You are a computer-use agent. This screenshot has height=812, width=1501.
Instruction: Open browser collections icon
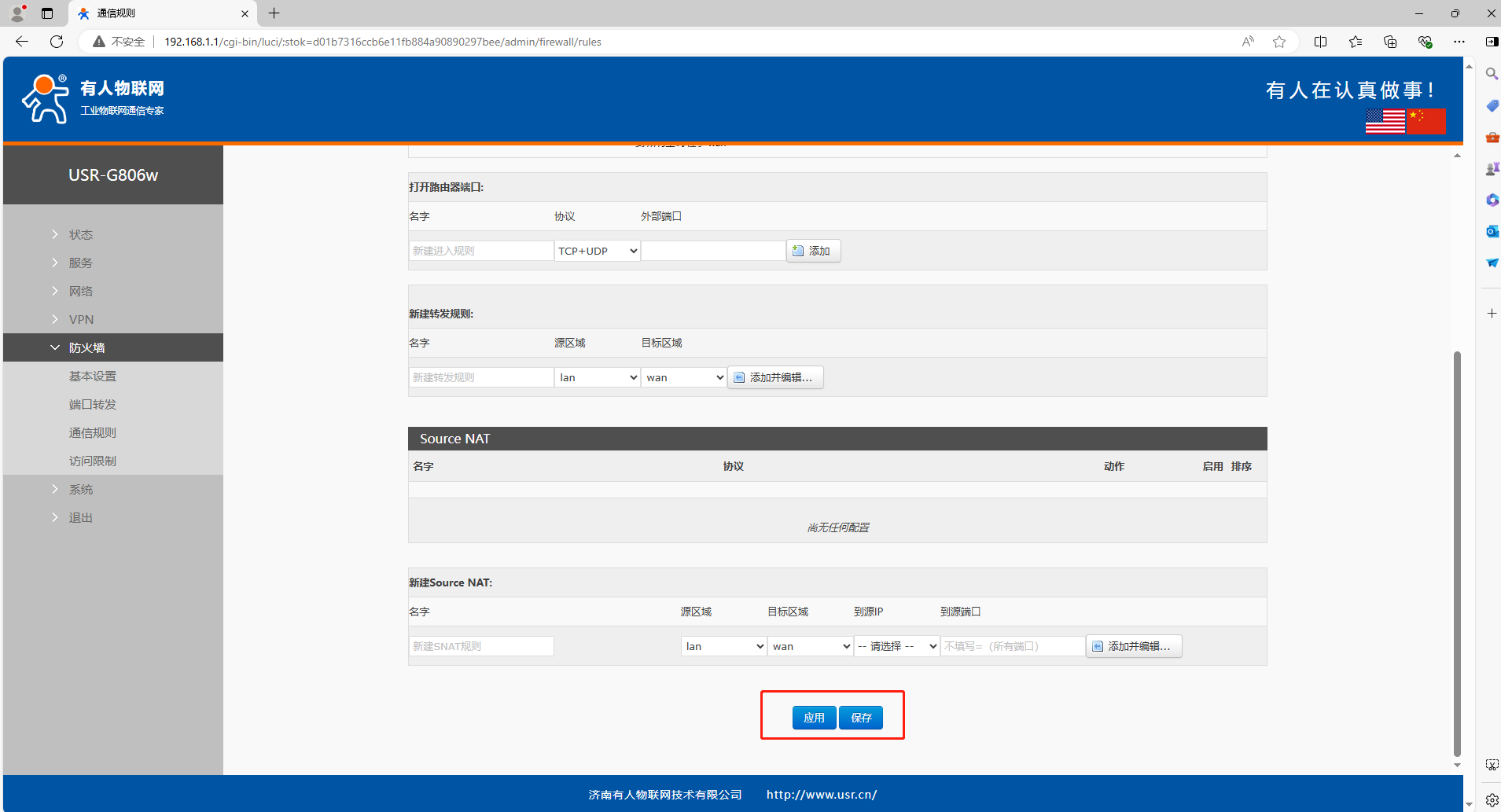[1389, 42]
